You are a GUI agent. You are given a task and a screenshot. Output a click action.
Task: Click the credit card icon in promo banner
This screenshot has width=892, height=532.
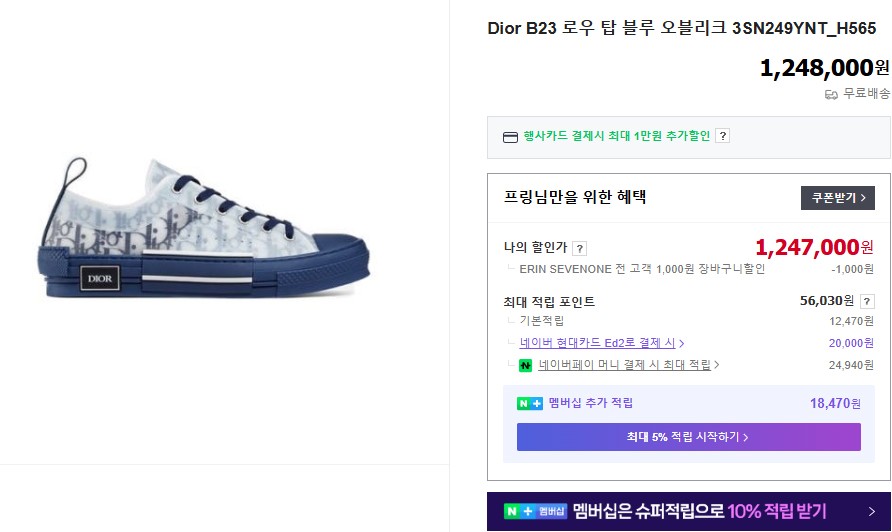pyautogui.click(x=510, y=137)
